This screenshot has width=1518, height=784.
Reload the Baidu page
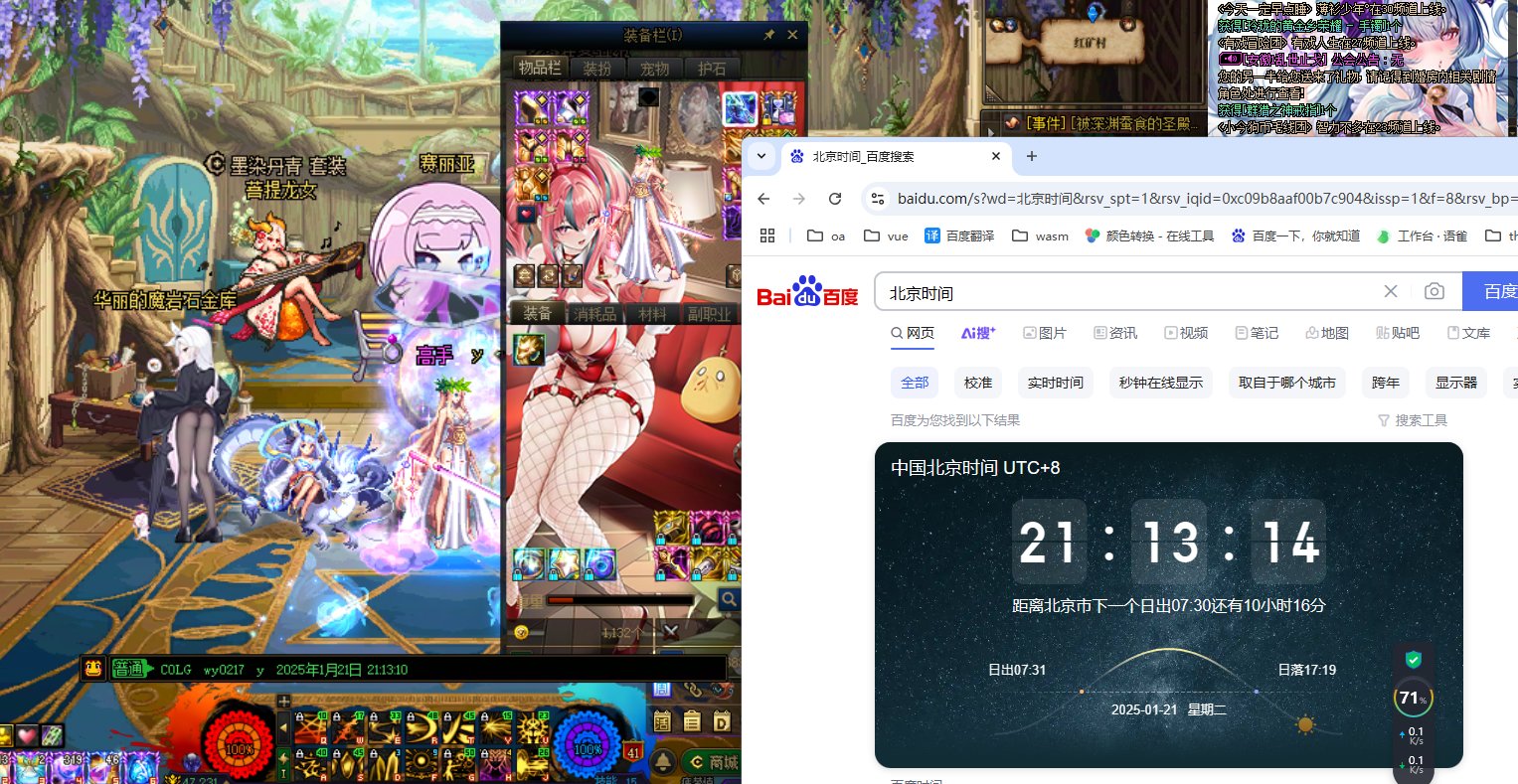[x=835, y=199]
